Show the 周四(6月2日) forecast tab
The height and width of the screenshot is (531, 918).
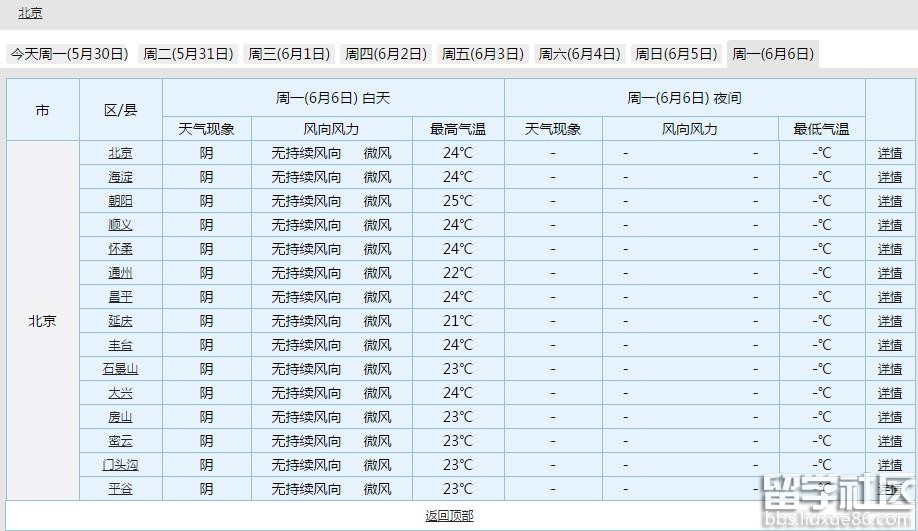point(386,54)
